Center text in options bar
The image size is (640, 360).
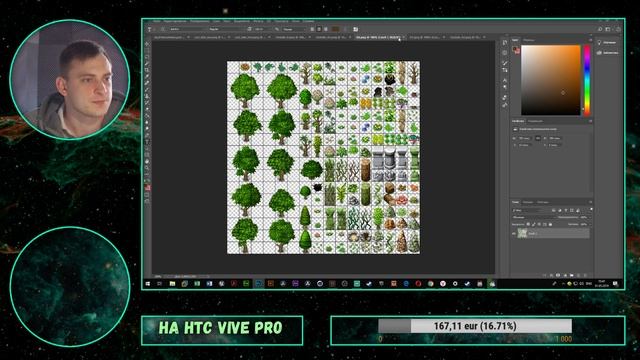(319, 29)
